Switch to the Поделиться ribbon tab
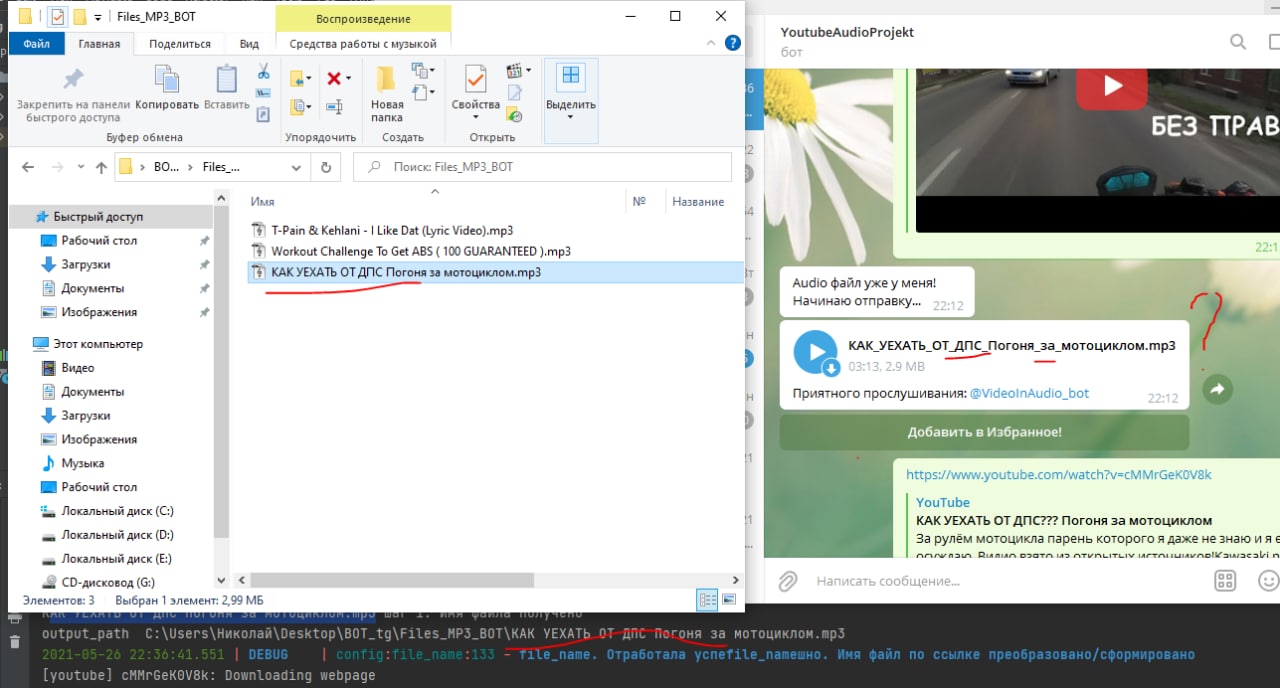This screenshot has height=688, width=1280. click(180, 44)
